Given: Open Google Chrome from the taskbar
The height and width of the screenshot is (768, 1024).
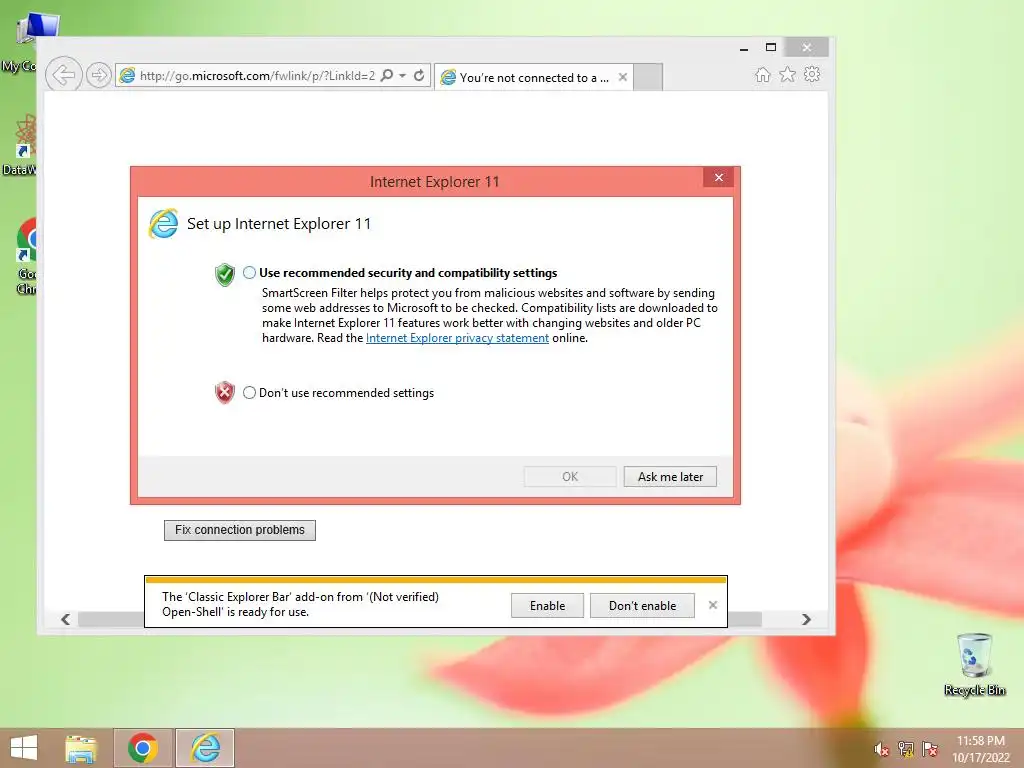Looking at the screenshot, I should tap(143, 748).
